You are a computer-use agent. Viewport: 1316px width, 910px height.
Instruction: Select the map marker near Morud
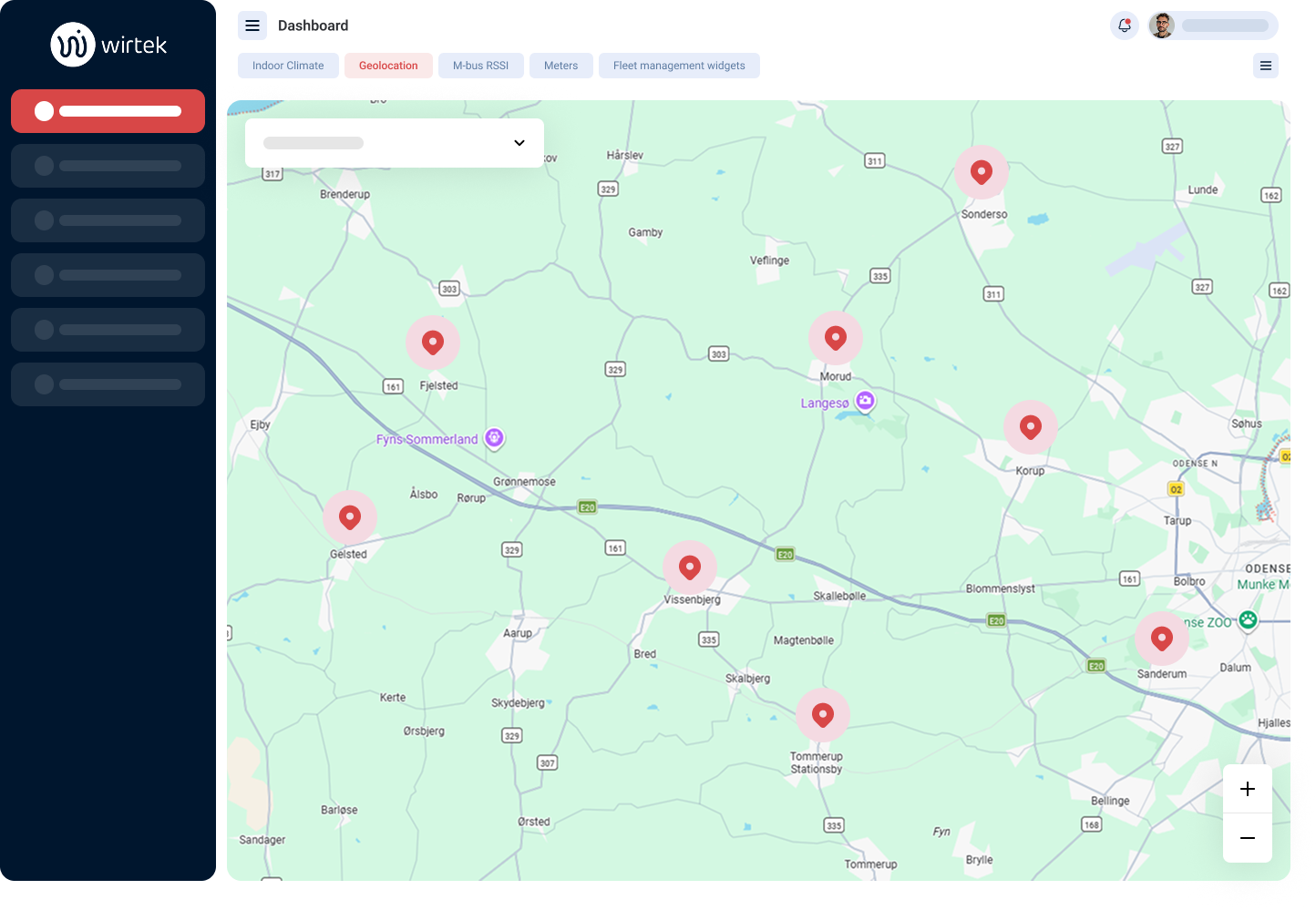[x=836, y=337]
